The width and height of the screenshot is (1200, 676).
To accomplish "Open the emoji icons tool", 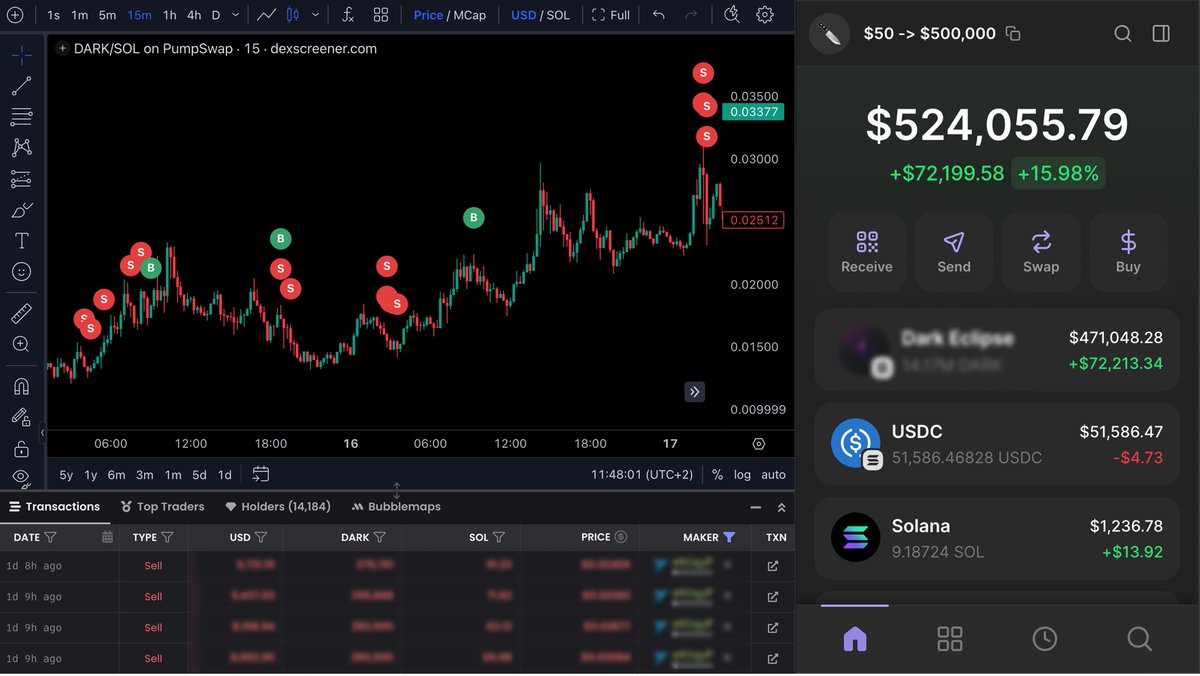I will pyautogui.click(x=21, y=272).
